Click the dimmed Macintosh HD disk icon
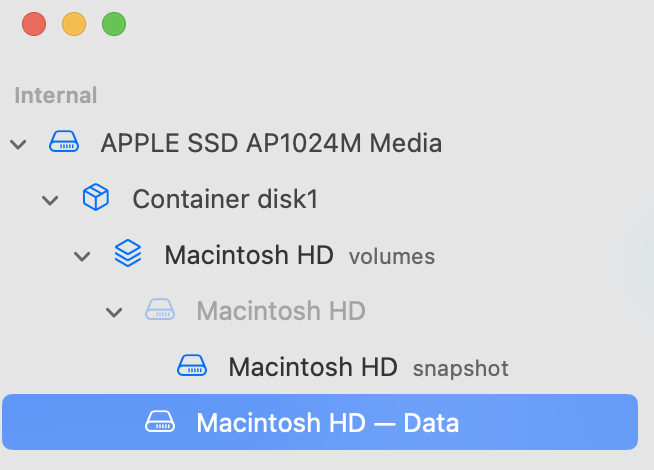The image size is (654, 470). pos(159,311)
